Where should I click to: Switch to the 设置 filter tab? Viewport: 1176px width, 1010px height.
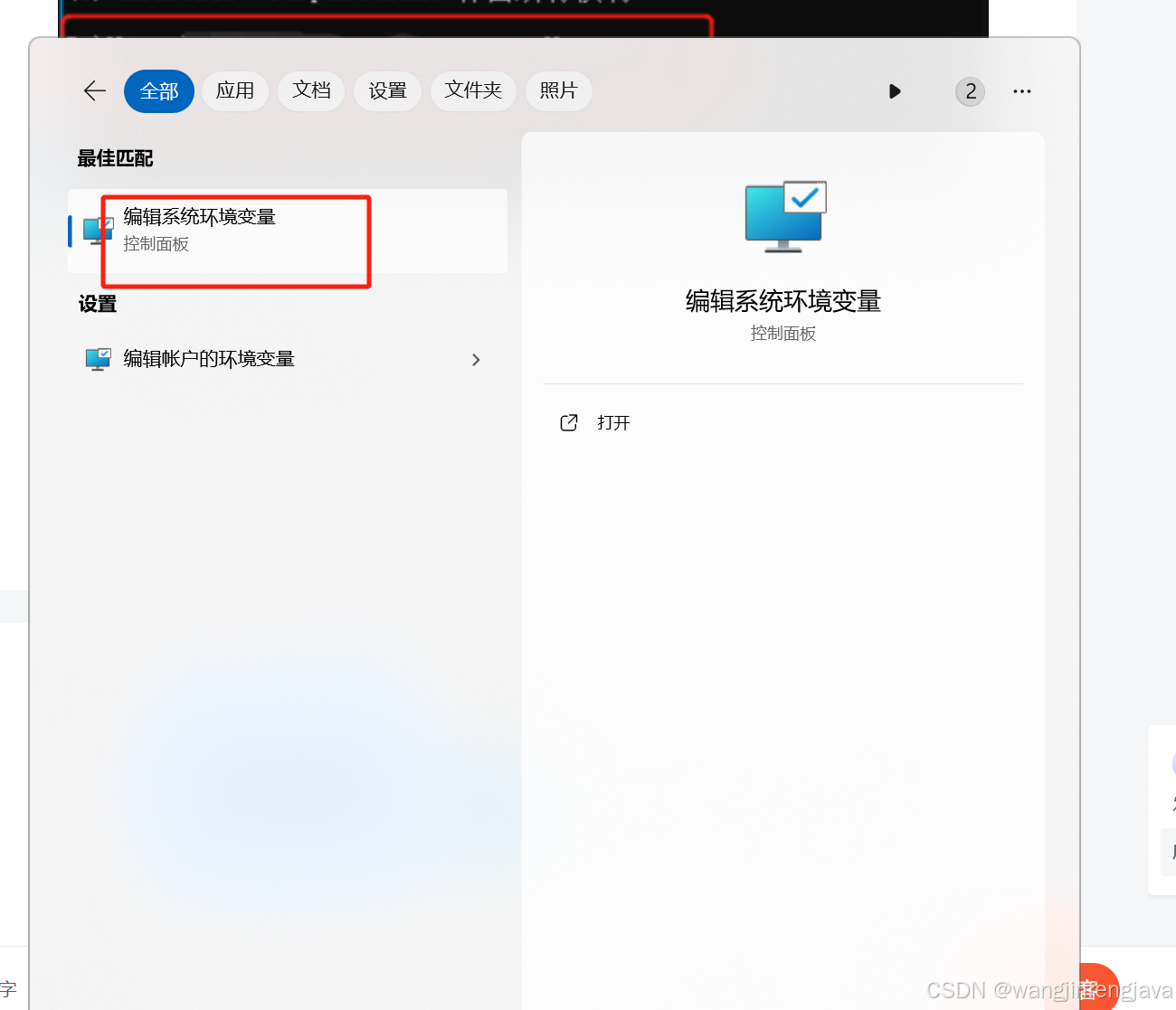point(388,91)
